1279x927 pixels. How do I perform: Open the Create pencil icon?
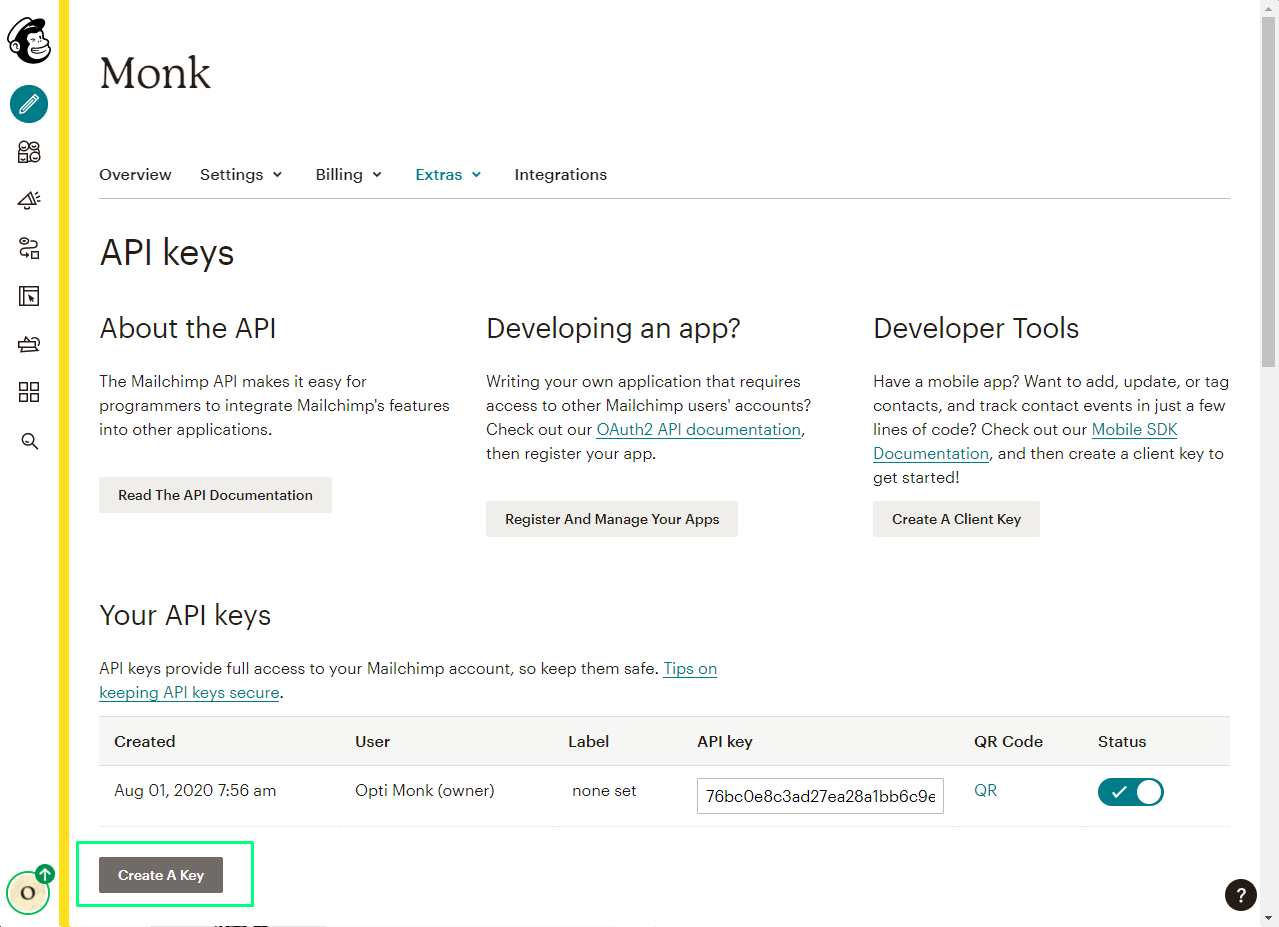pyautogui.click(x=29, y=104)
